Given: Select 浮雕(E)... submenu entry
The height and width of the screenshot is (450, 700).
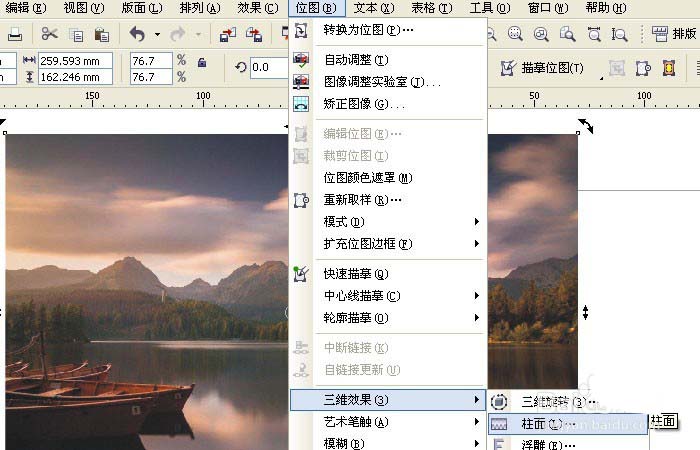Looking at the screenshot, I should 568,445.
